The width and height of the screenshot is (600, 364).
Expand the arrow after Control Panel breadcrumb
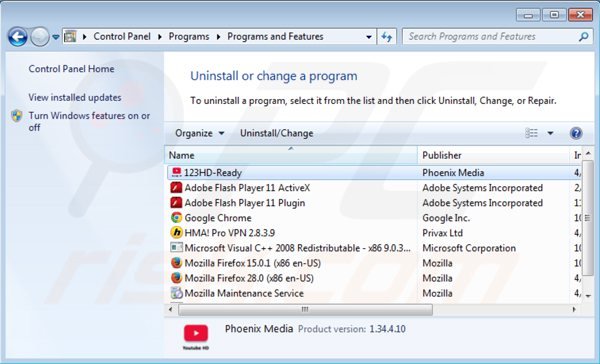tap(160, 37)
